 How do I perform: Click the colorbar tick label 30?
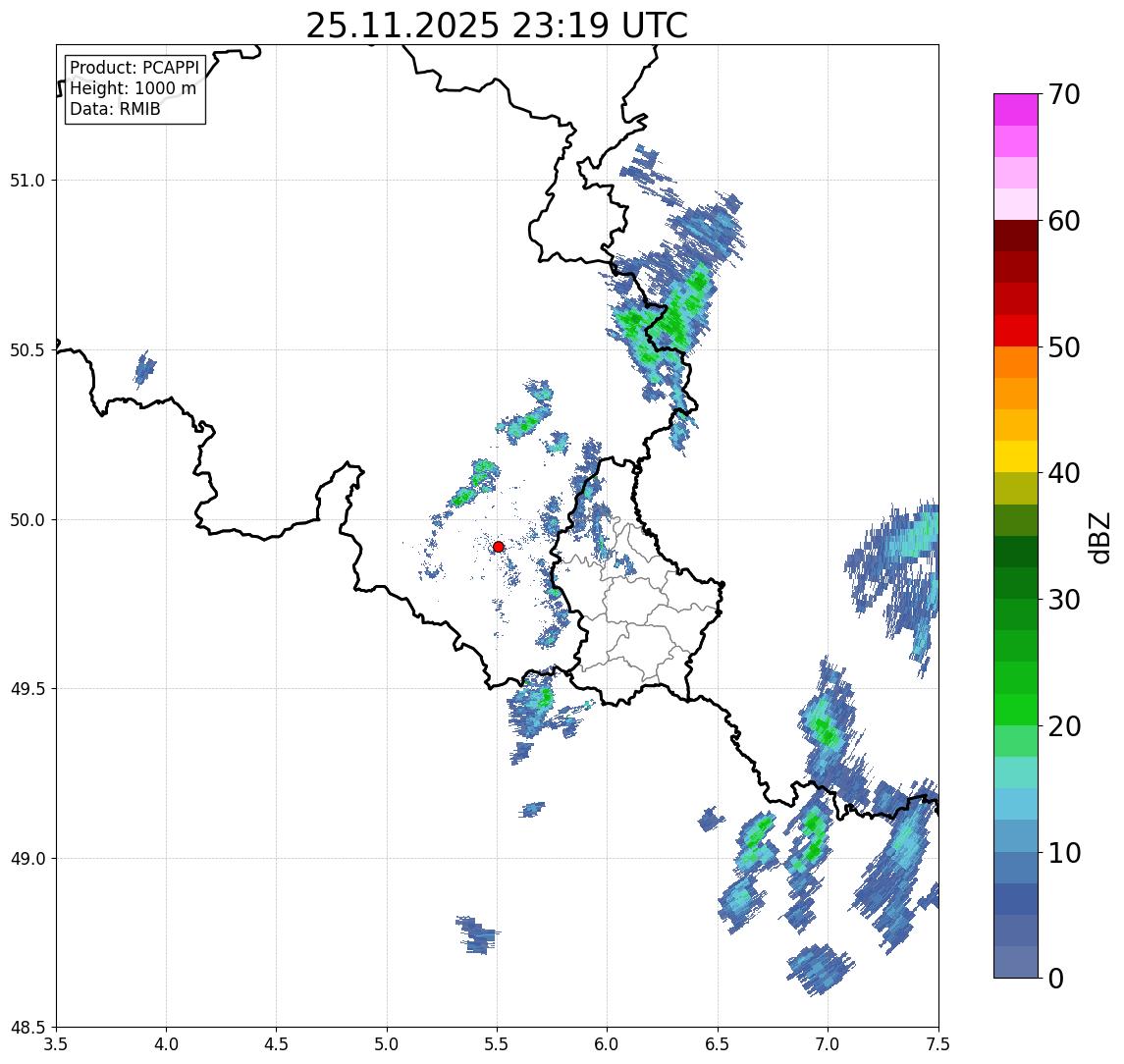1064,600
